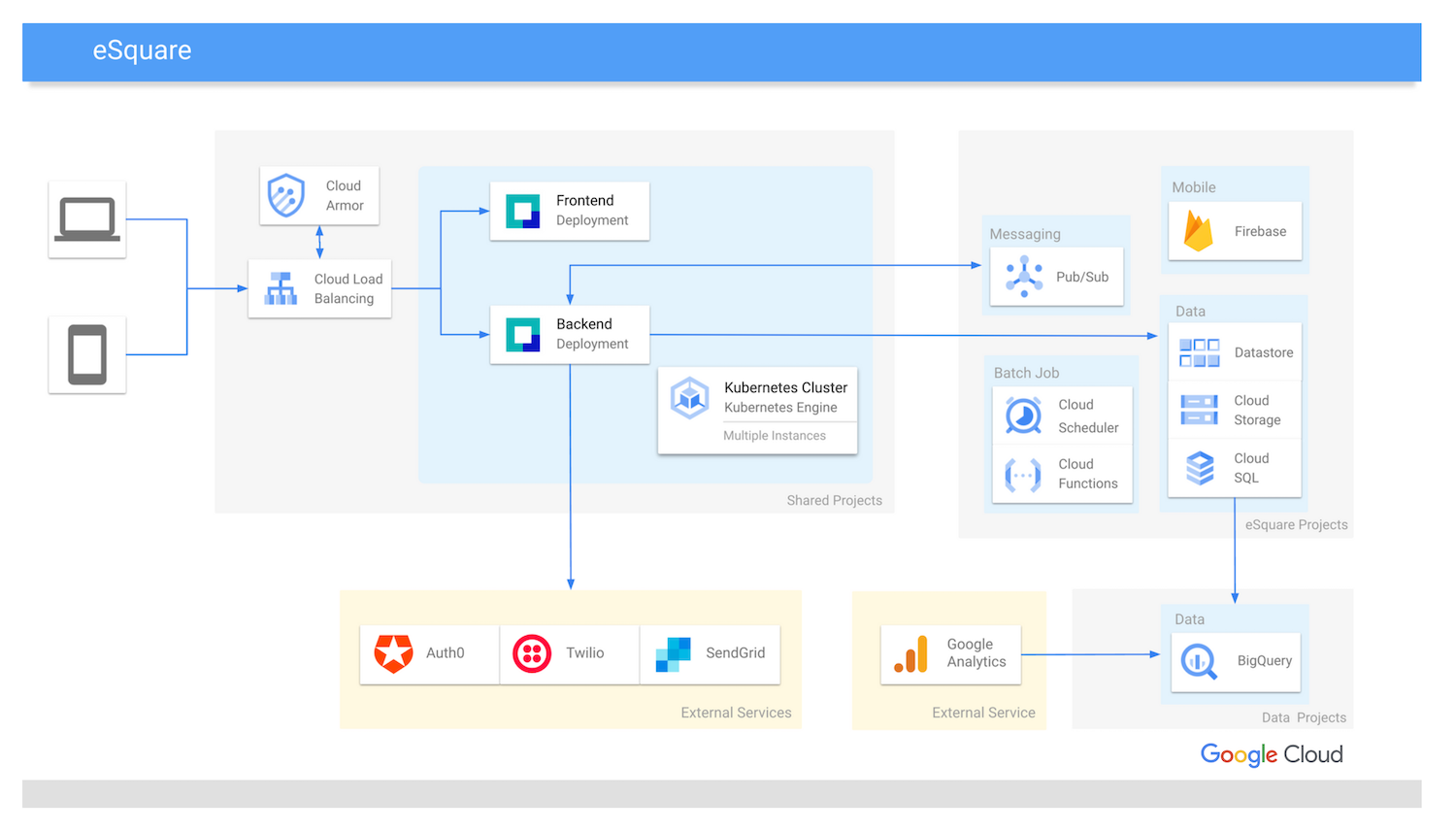Click the Pub/Sub icon

1024,277
